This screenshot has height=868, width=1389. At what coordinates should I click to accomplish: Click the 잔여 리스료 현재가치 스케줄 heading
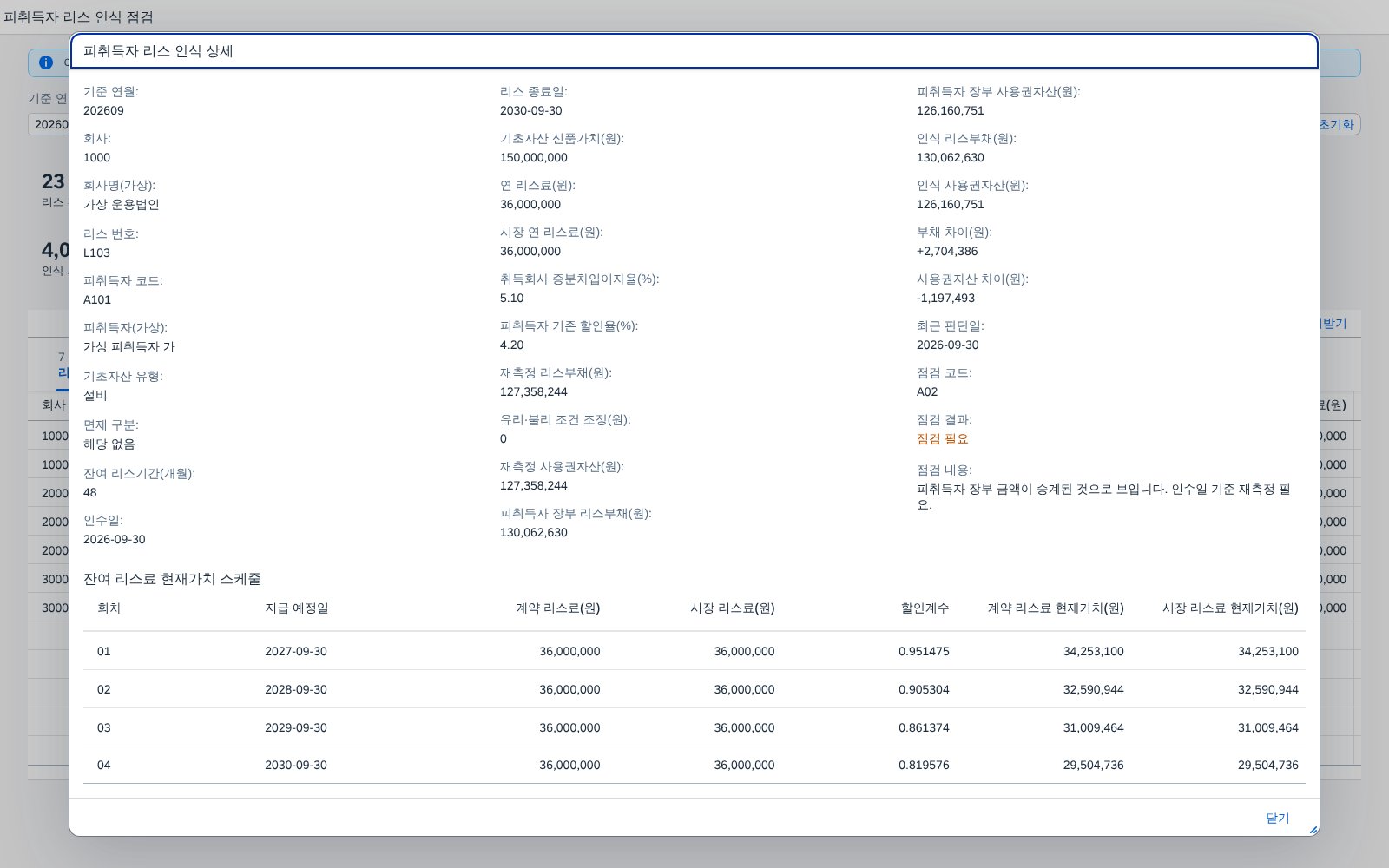click(x=172, y=578)
